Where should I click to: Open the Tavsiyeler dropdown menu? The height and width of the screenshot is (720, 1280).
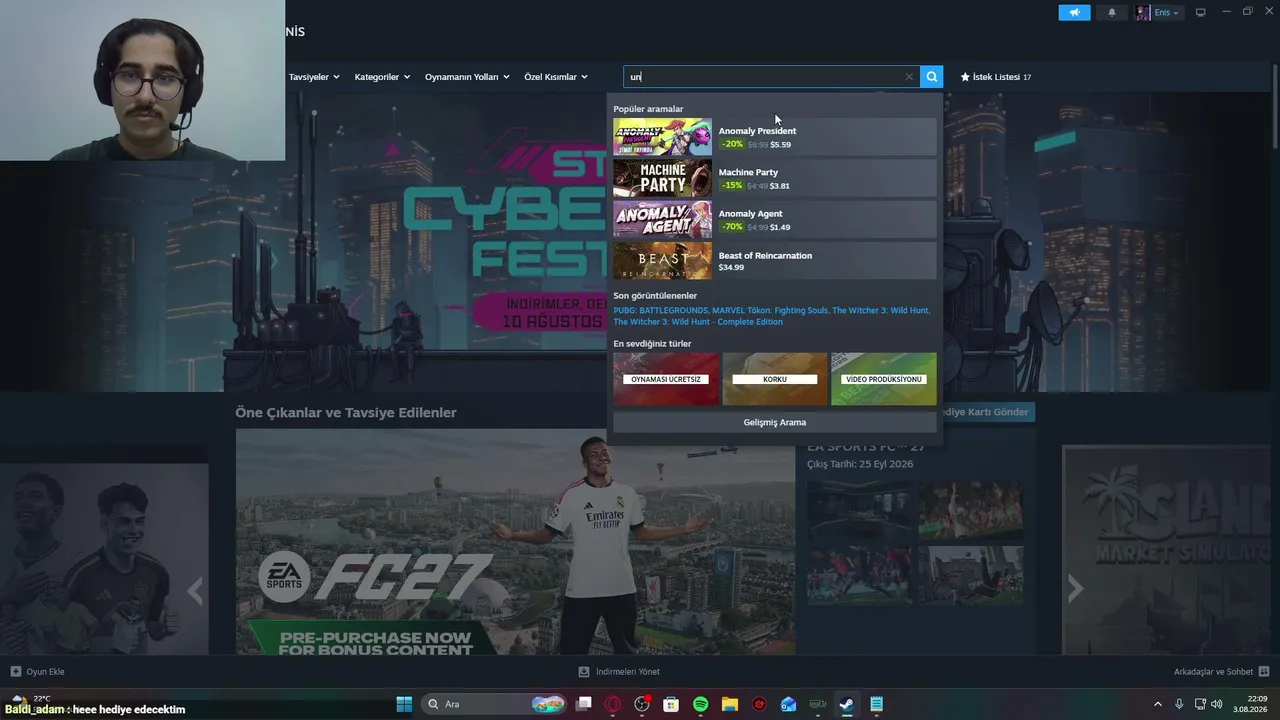tap(314, 77)
